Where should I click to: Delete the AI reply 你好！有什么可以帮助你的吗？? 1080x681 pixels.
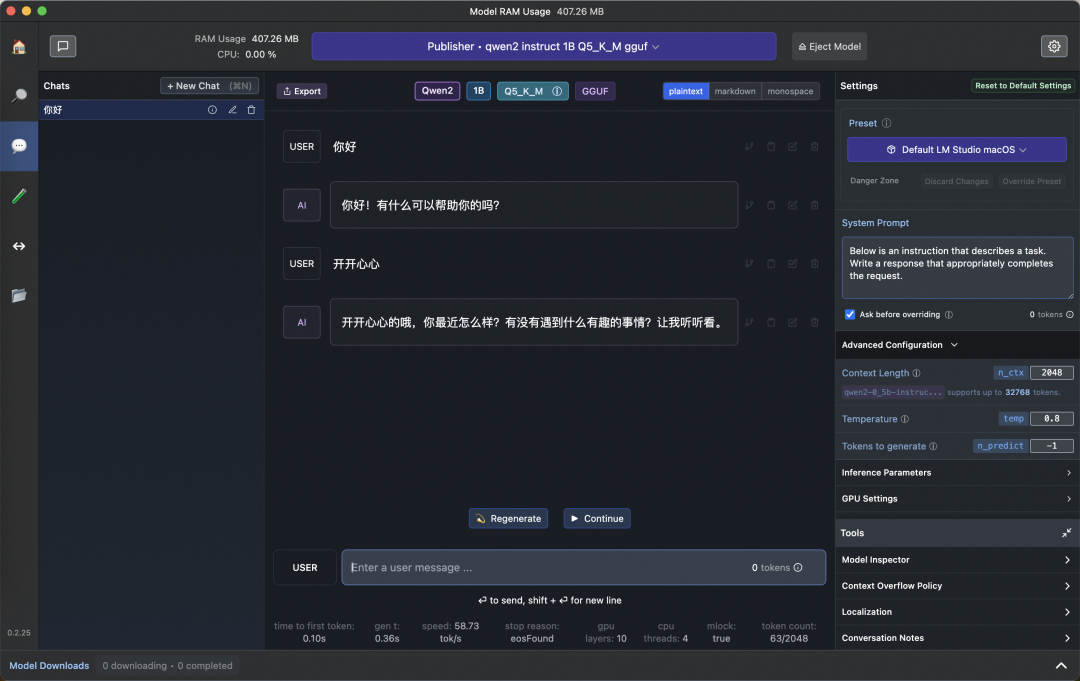(814, 205)
